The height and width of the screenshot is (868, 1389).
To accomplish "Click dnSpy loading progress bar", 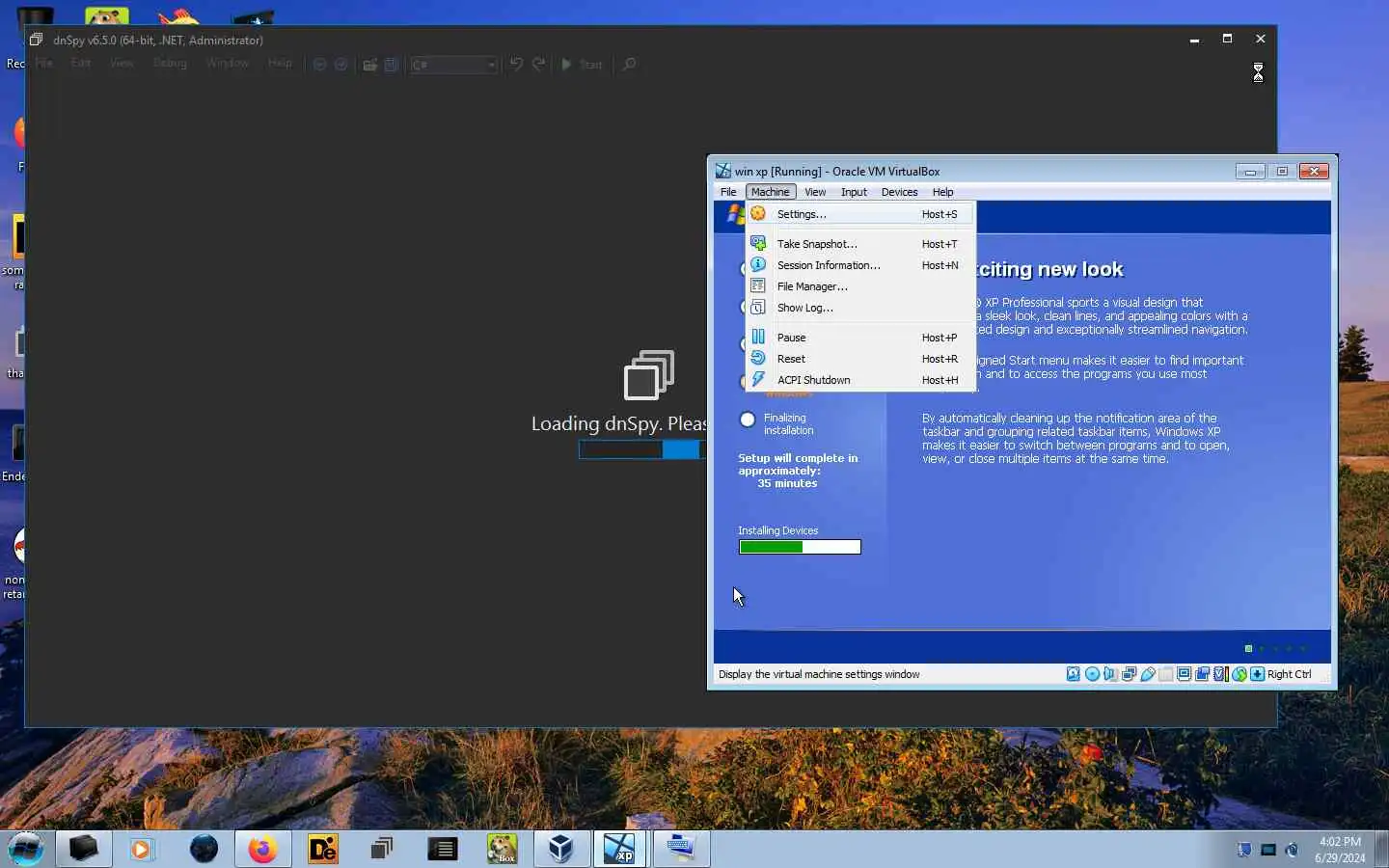I will pyautogui.click(x=642, y=449).
